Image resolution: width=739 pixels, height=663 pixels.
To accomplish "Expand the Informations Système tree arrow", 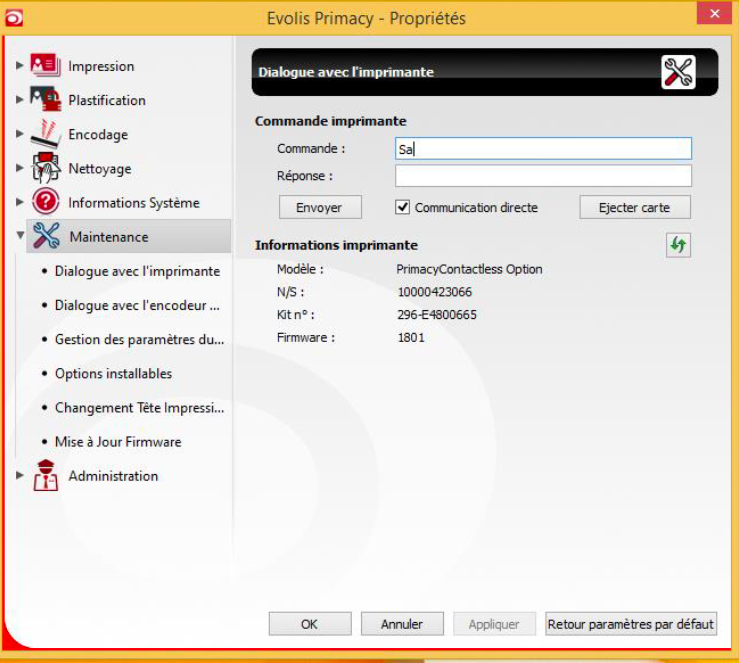I will coord(19,202).
